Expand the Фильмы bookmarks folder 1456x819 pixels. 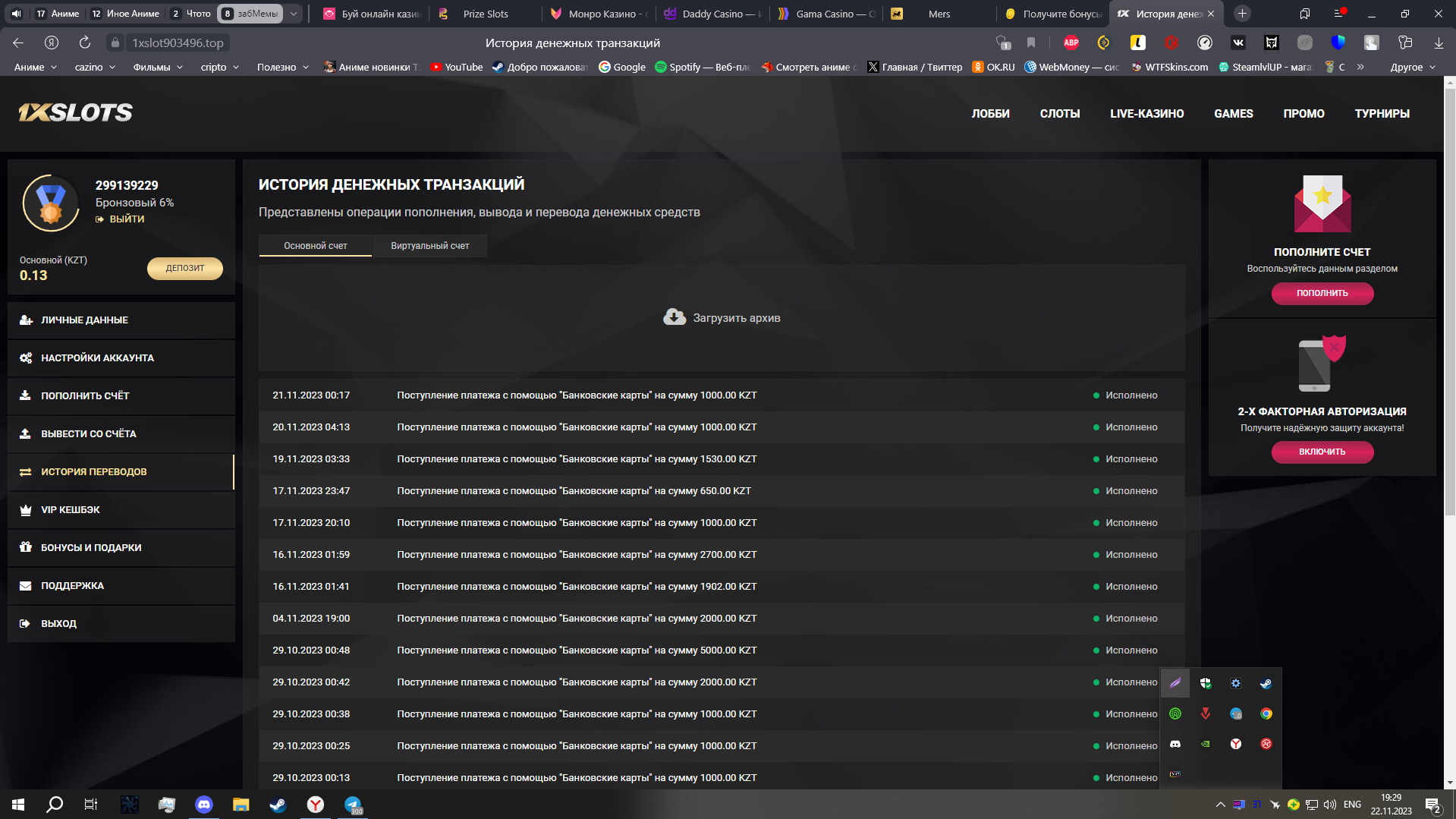pos(158,67)
